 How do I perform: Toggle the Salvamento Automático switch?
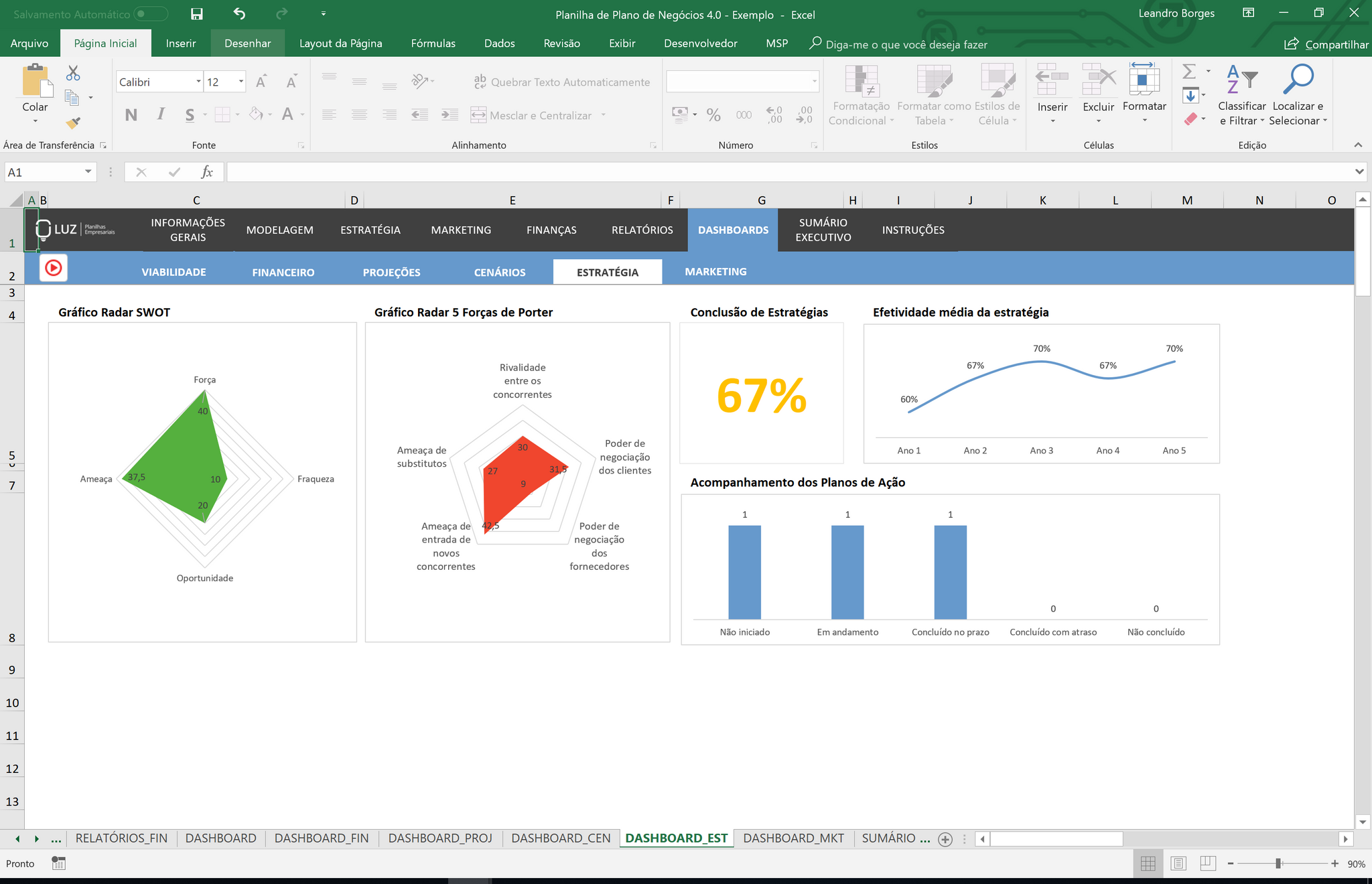point(150,14)
